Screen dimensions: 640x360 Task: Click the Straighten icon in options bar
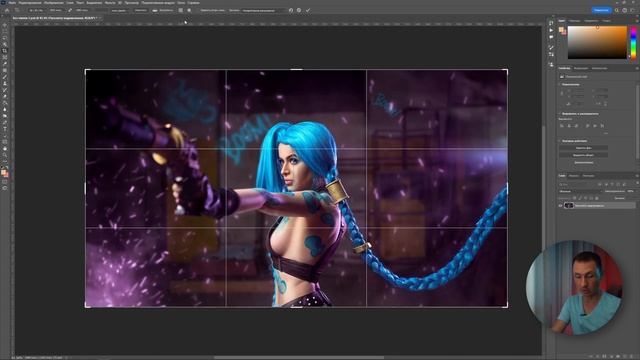[x=156, y=10]
